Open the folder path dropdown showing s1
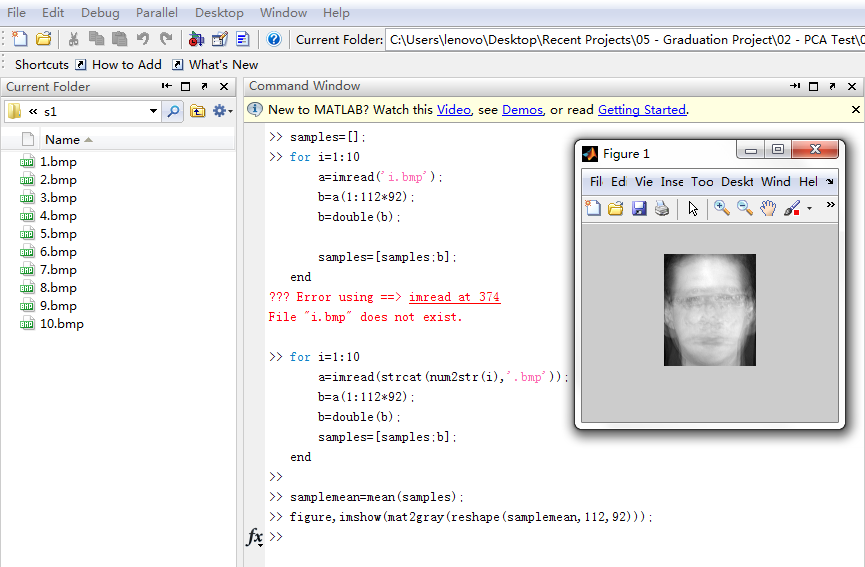Viewport: 865px width, 567px height. pyautogui.click(x=153, y=111)
